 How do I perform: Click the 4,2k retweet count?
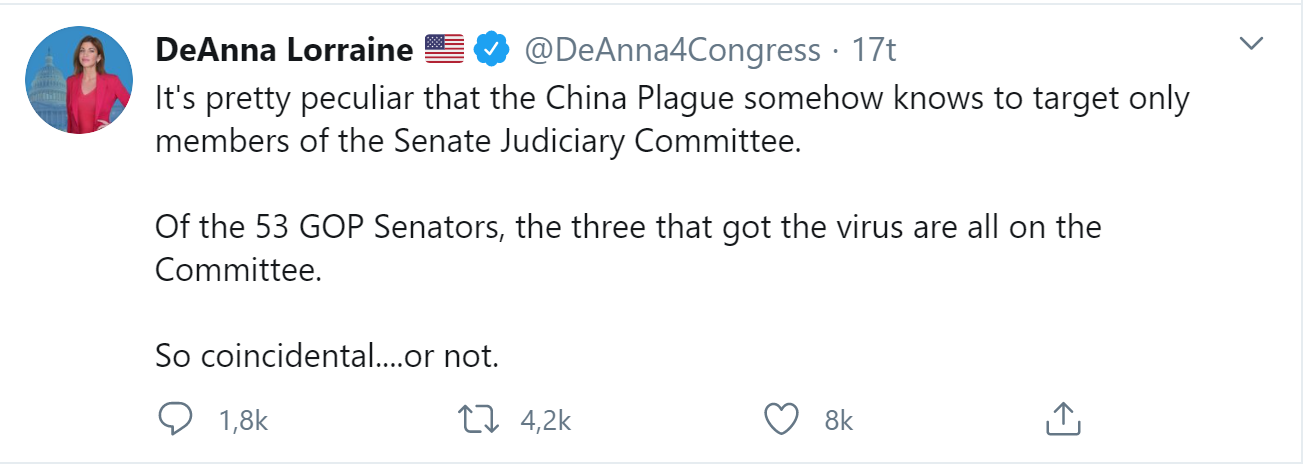(545, 421)
